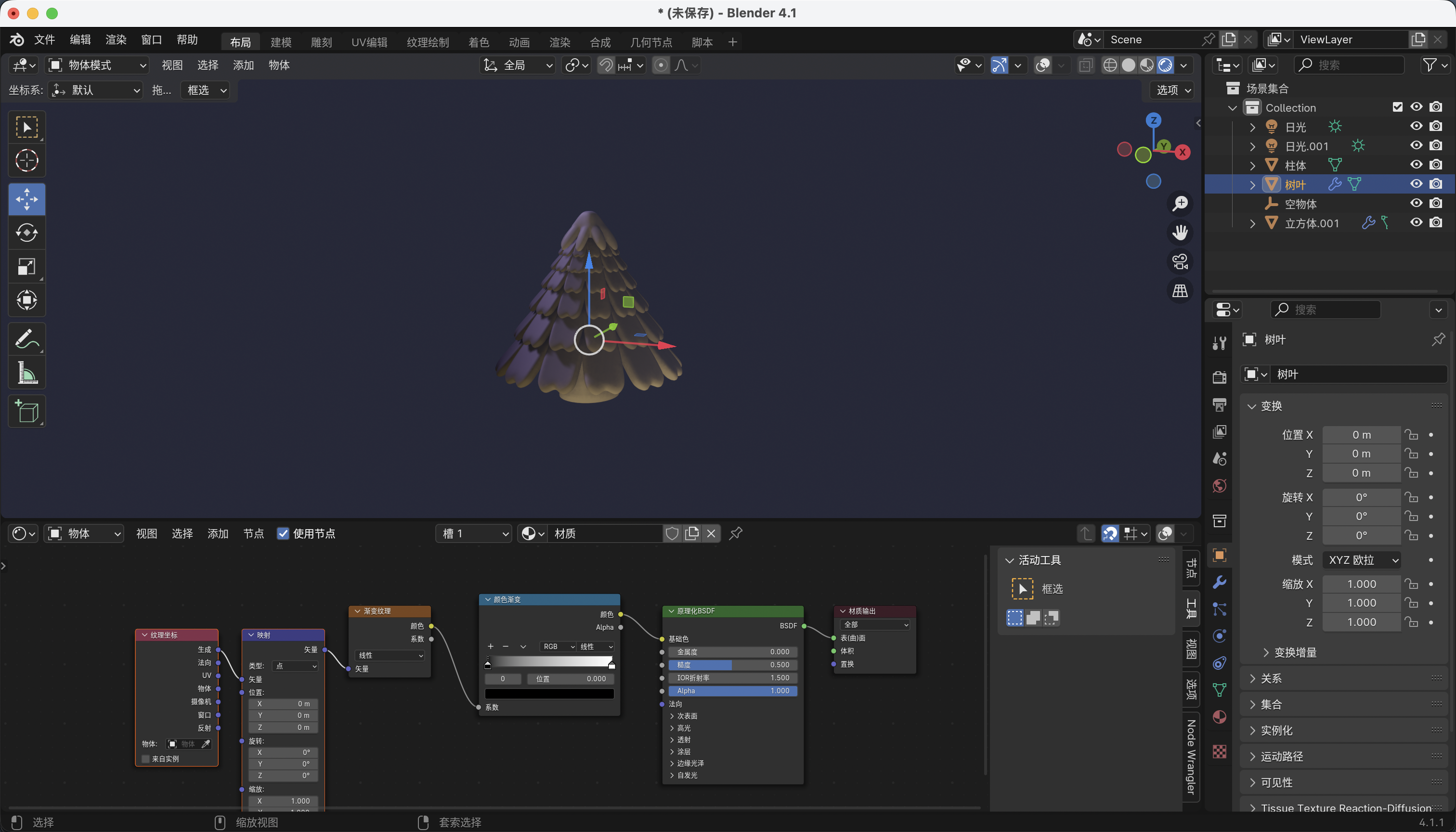Image resolution: width=1456 pixels, height=832 pixels.
Task: Toggle camera view in the viewport
Action: pos(1180,262)
